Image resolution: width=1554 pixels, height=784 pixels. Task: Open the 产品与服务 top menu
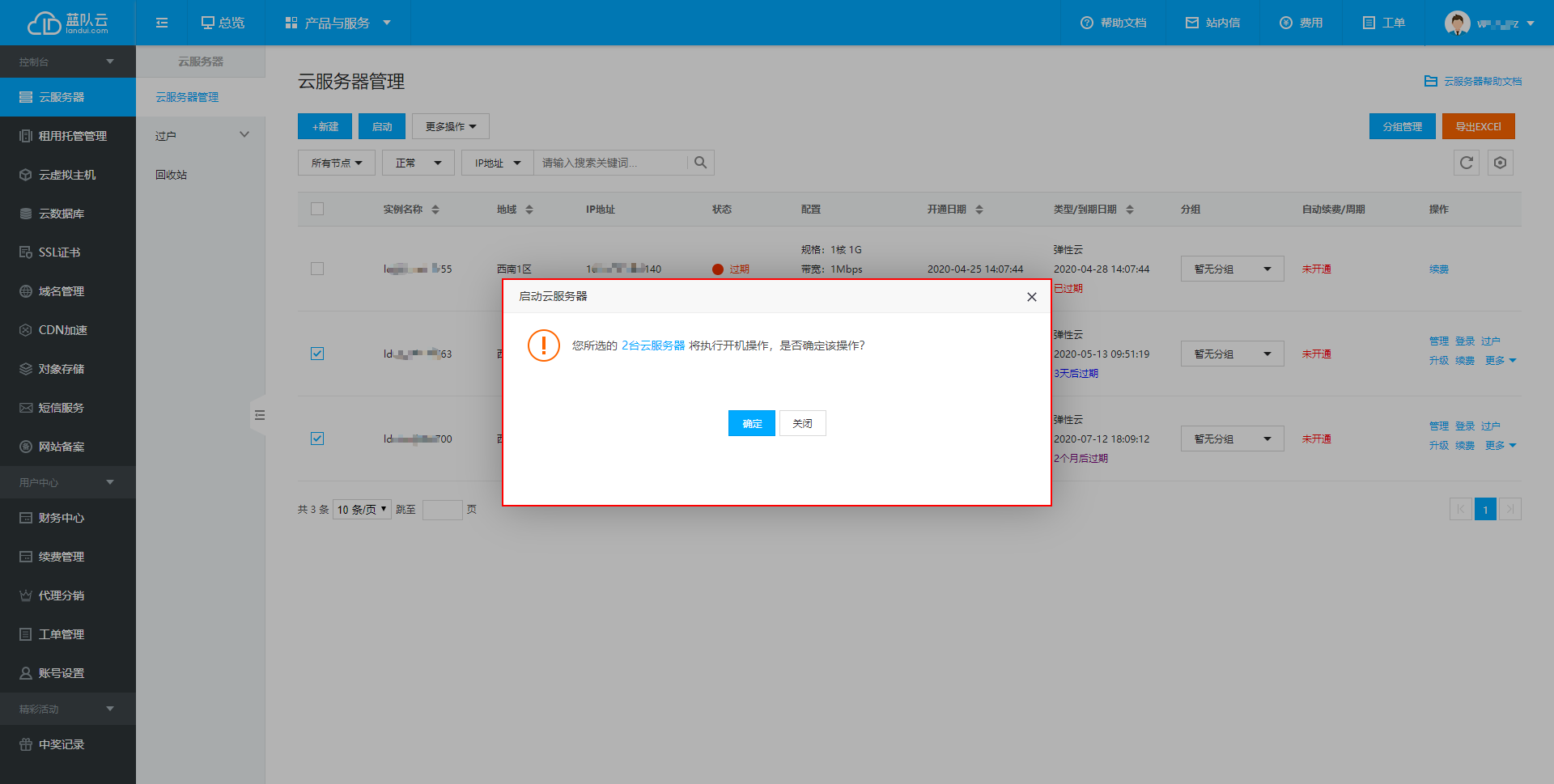point(338,23)
